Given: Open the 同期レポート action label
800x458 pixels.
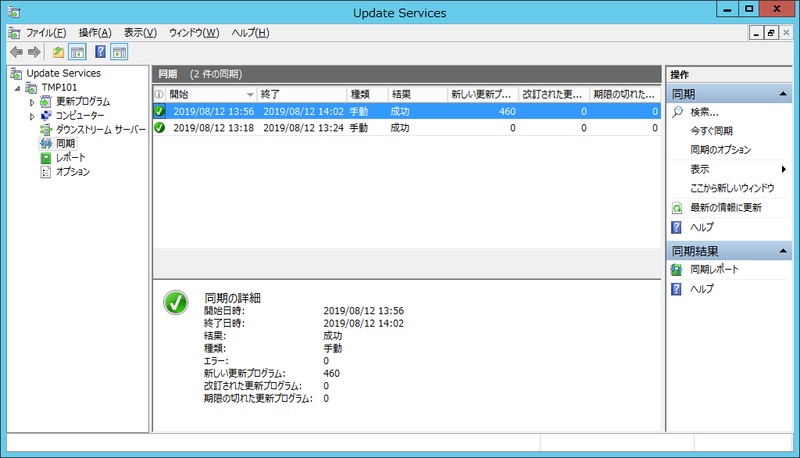Looking at the screenshot, I should [x=714, y=269].
